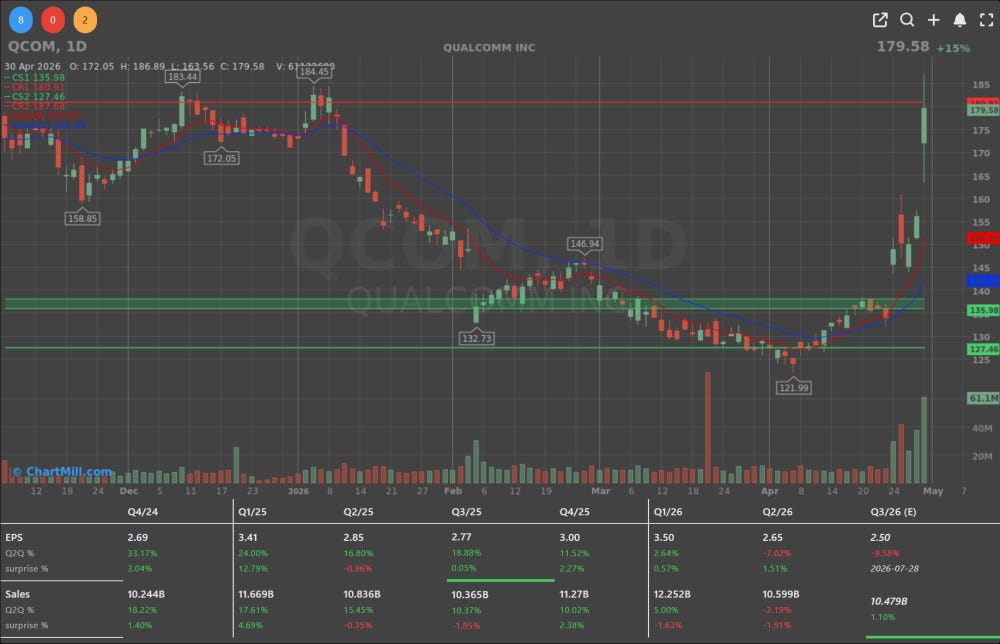This screenshot has width=1000, height=644.
Task: Open the chart in a new window
Action: point(880,20)
